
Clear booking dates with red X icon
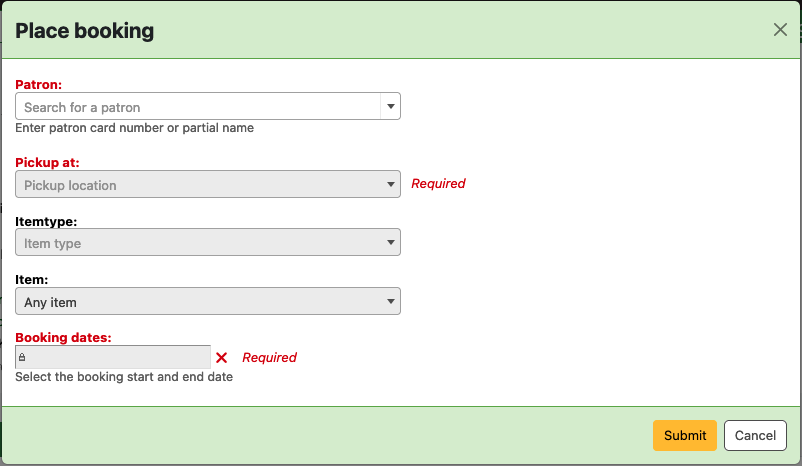(x=222, y=358)
